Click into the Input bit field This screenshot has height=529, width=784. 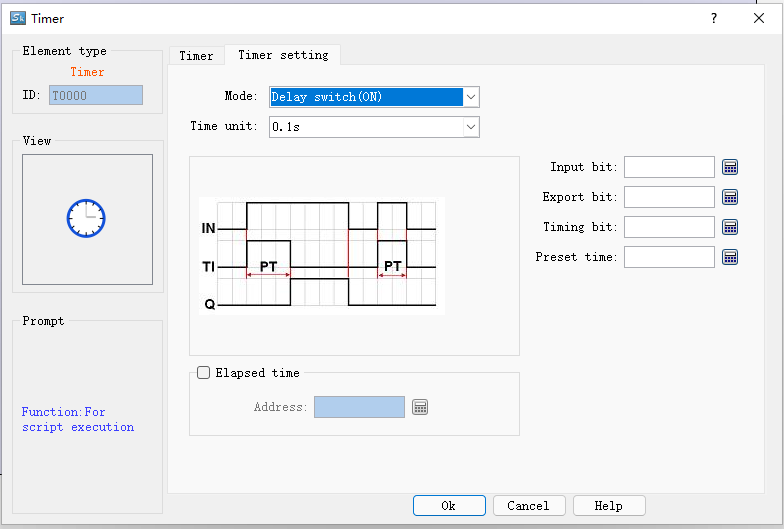point(669,167)
